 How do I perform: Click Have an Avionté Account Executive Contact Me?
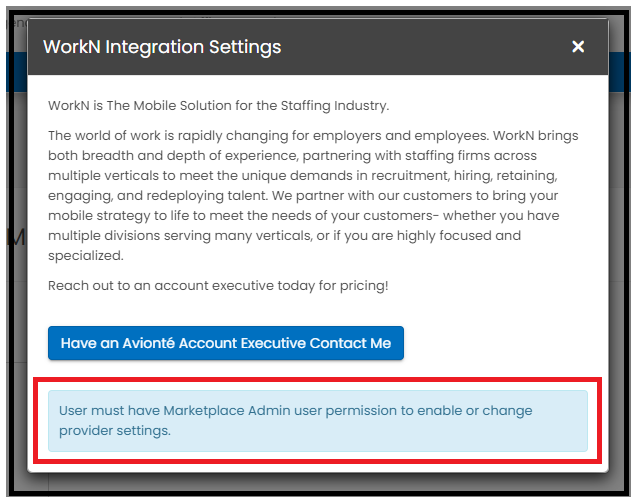point(226,343)
